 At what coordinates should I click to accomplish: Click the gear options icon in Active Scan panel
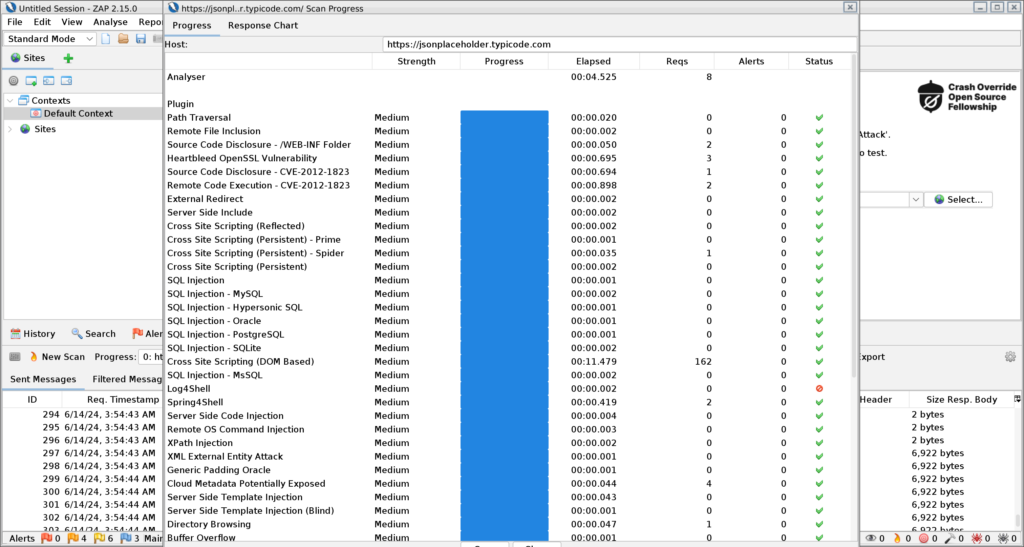coord(1010,356)
